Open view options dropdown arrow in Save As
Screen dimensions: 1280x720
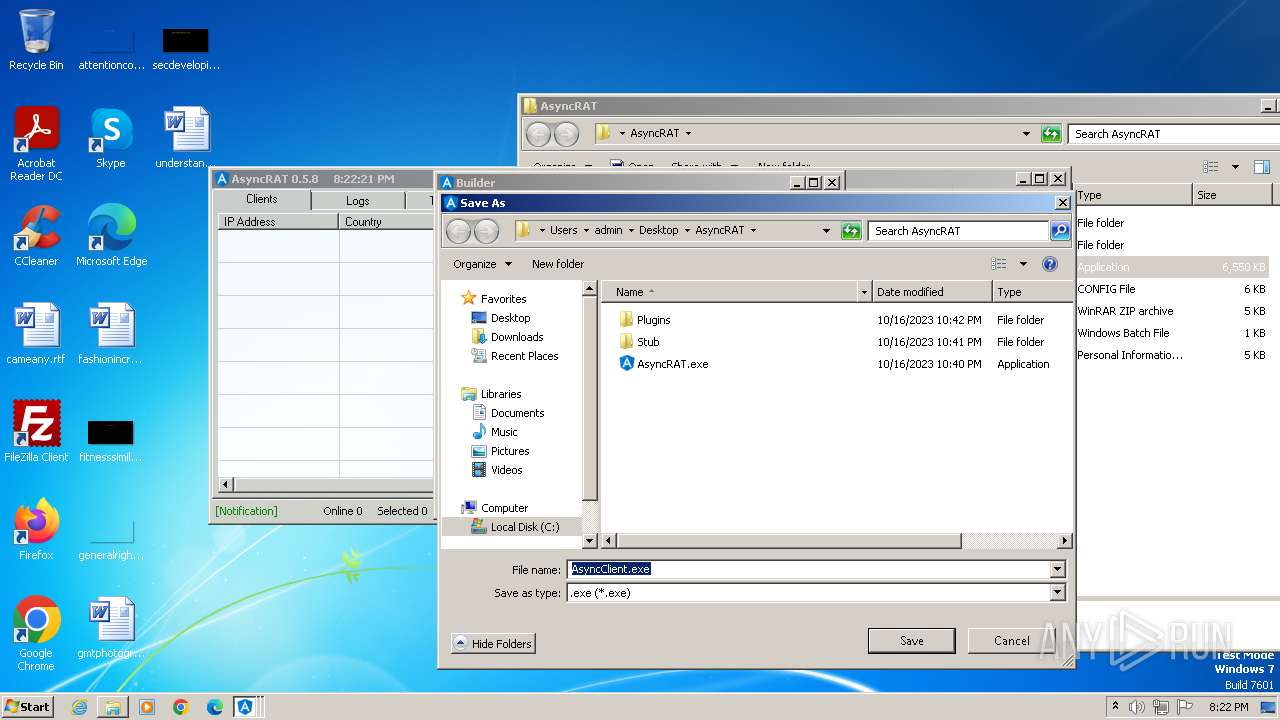click(1023, 264)
